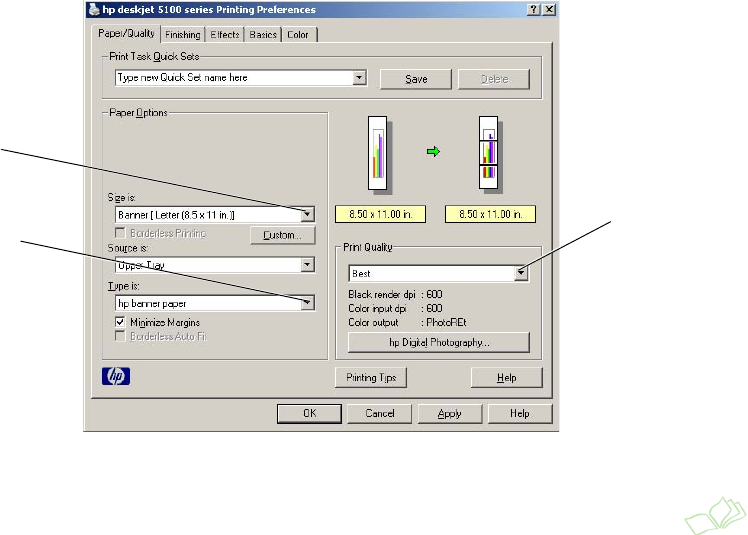Click the printer icon in the title bar
The image size is (748, 535).
coord(94,9)
